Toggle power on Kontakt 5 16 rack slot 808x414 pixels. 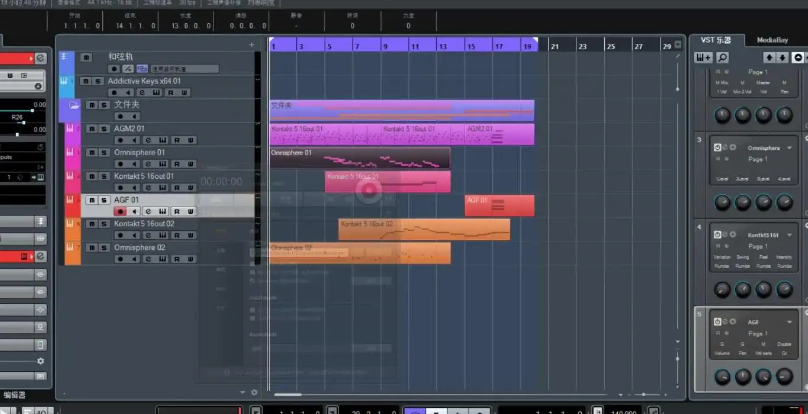click(x=717, y=235)
